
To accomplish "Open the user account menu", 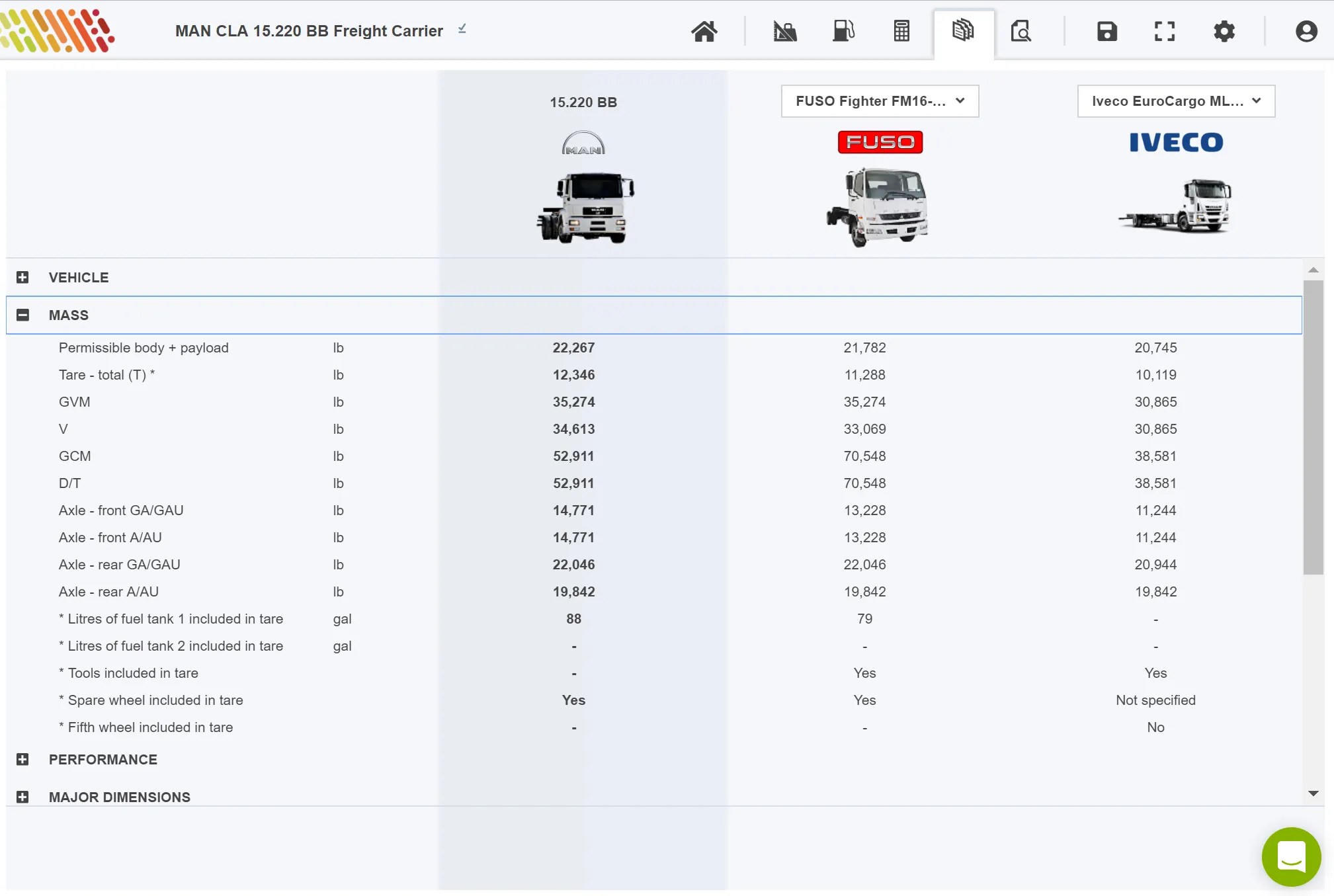I will [1306, 31].
